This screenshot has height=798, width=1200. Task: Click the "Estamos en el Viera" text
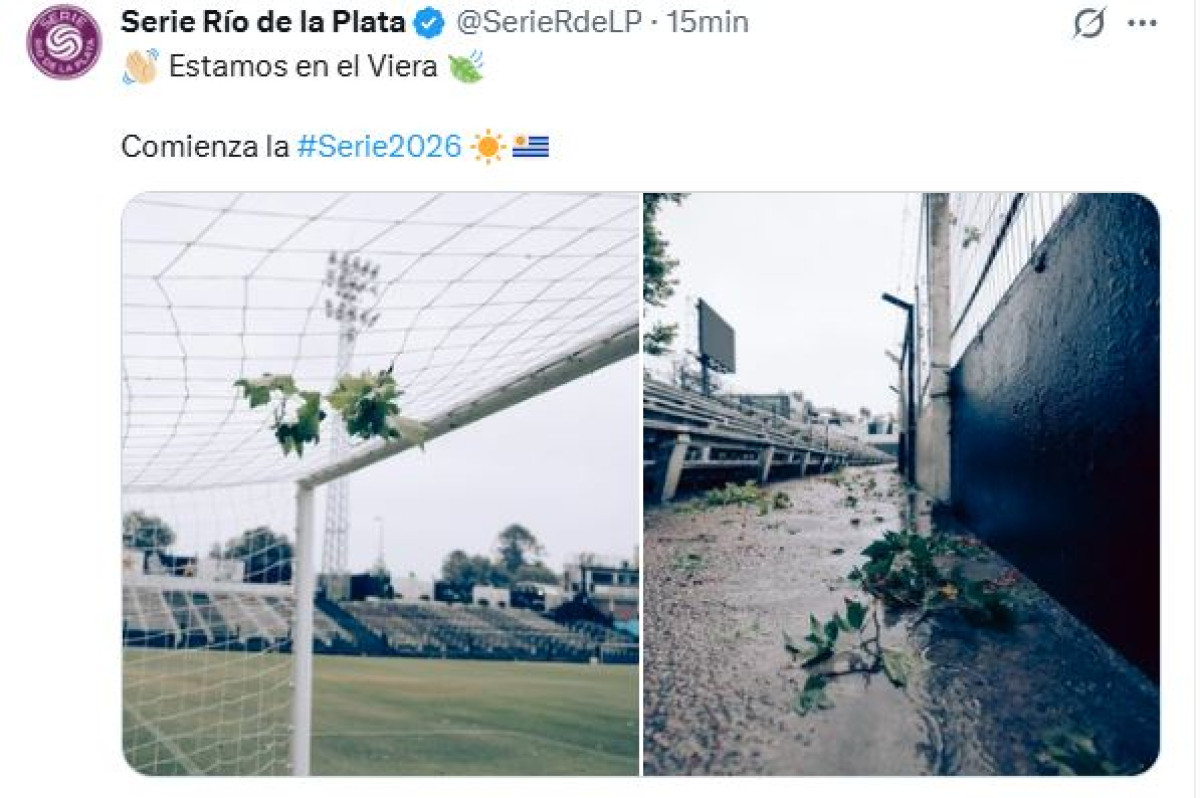point(303,67)
